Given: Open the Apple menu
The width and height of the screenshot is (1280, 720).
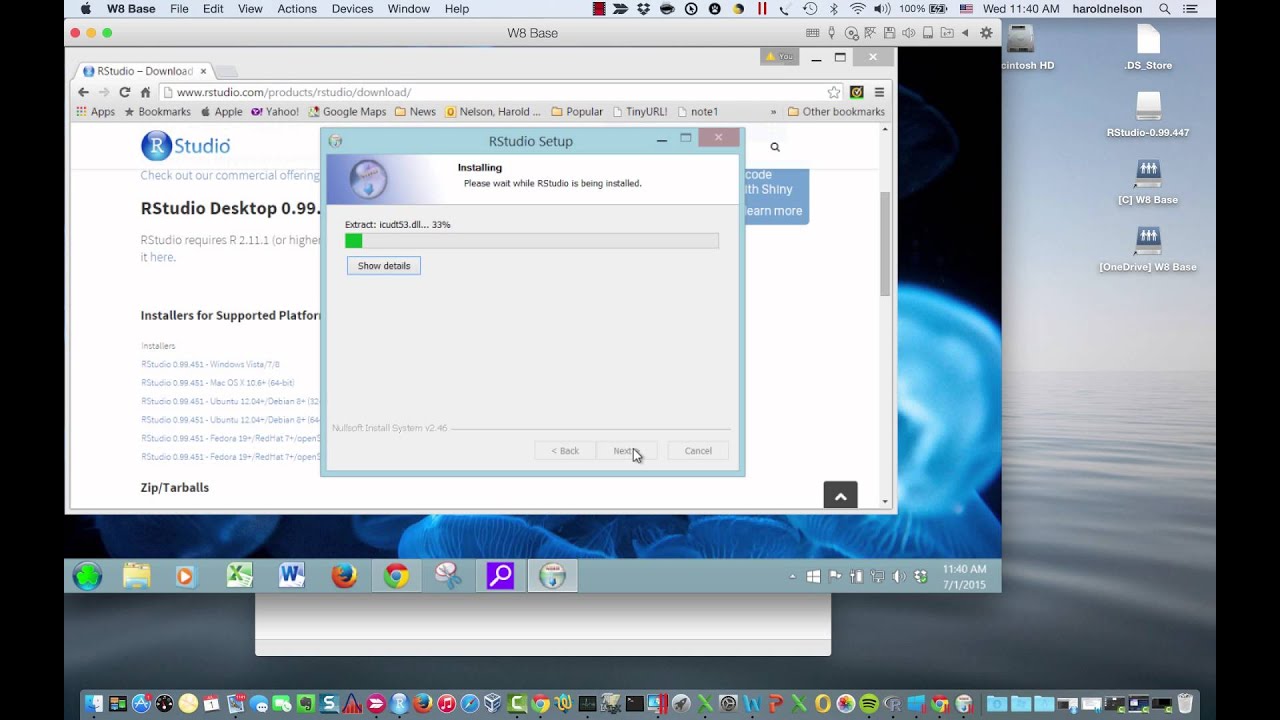Looking at the screenshot, I should (85, 9).
